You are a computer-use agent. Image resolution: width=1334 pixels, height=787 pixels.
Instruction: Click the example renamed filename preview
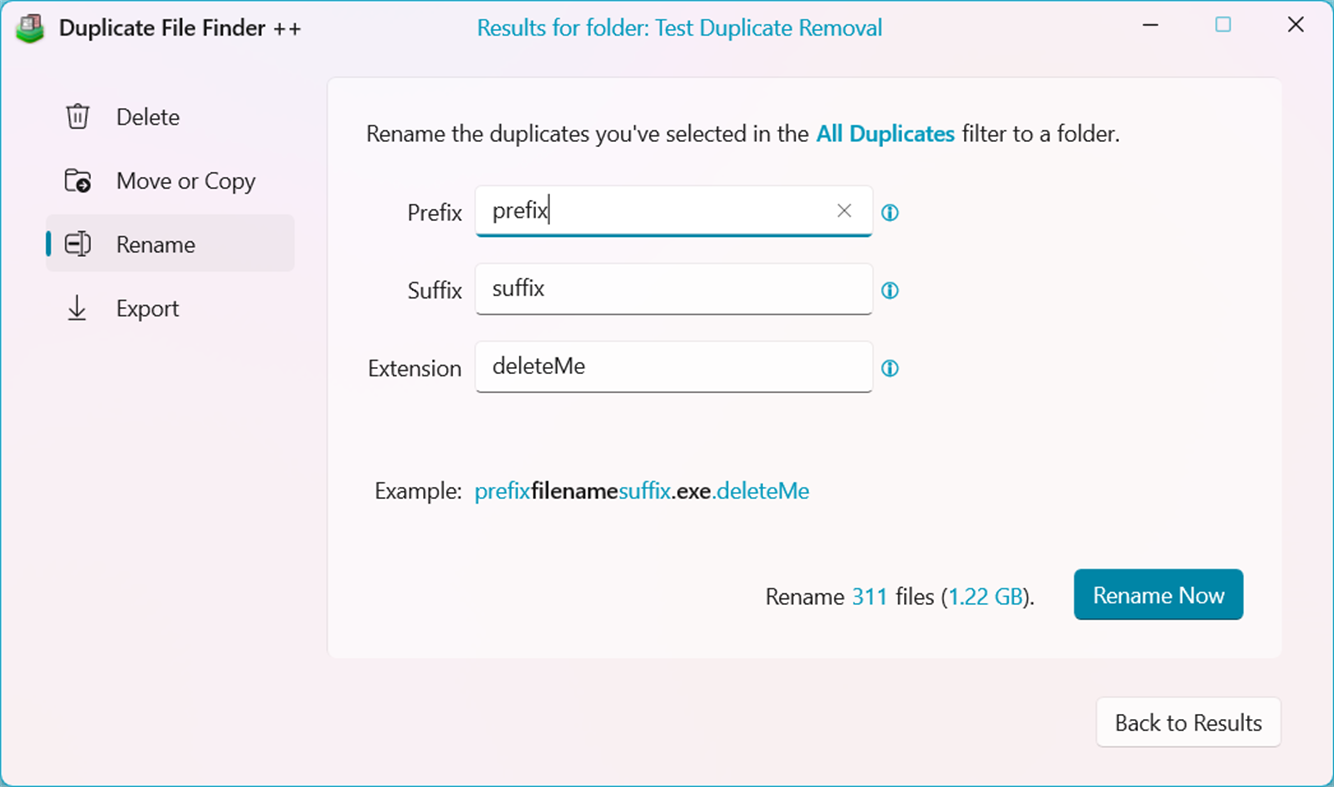641,491
